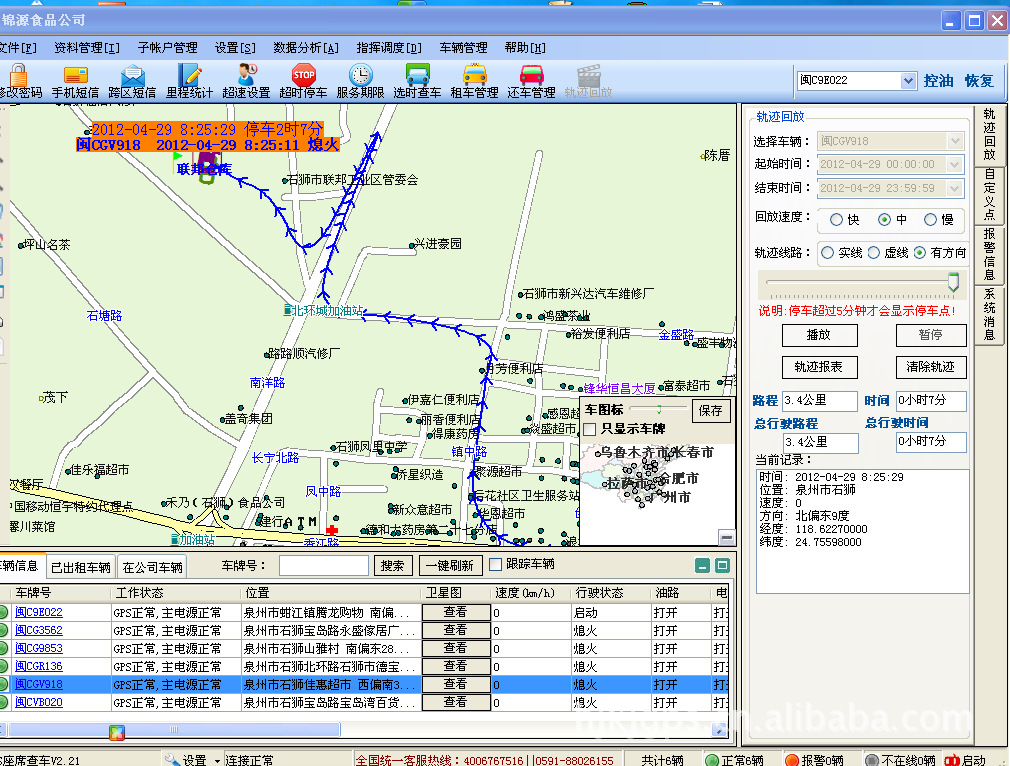1010x766 pixels.
Task: Expand the 起始时间 date dropdown
Action: point(955,164)
